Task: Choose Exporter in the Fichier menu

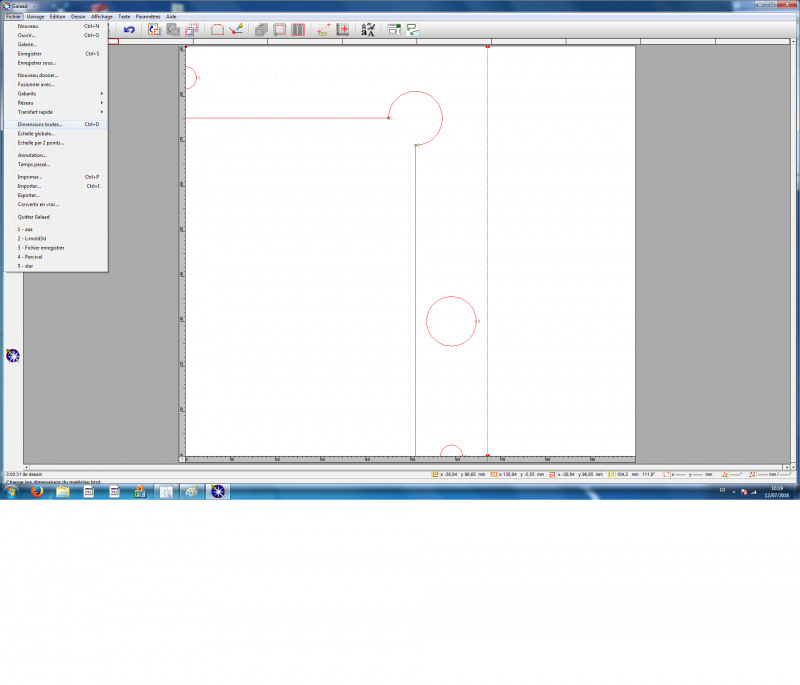Action: click(29, 195)
